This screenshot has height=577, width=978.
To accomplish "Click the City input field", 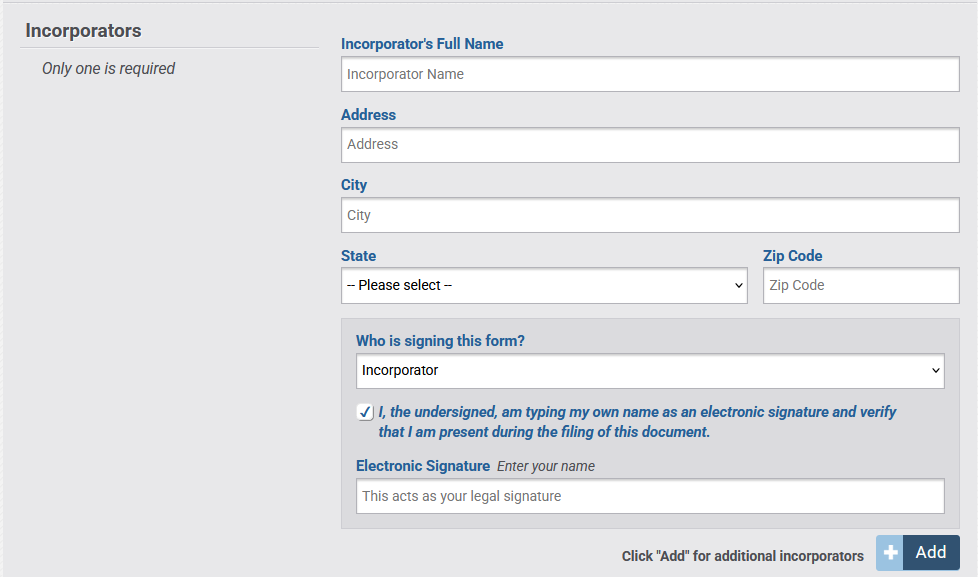I will coord(650,215).
